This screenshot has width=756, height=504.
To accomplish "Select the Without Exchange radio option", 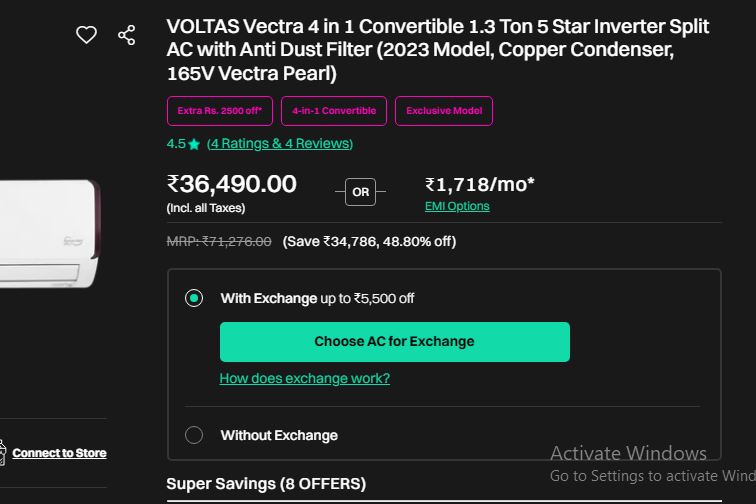I will point(194,435).
